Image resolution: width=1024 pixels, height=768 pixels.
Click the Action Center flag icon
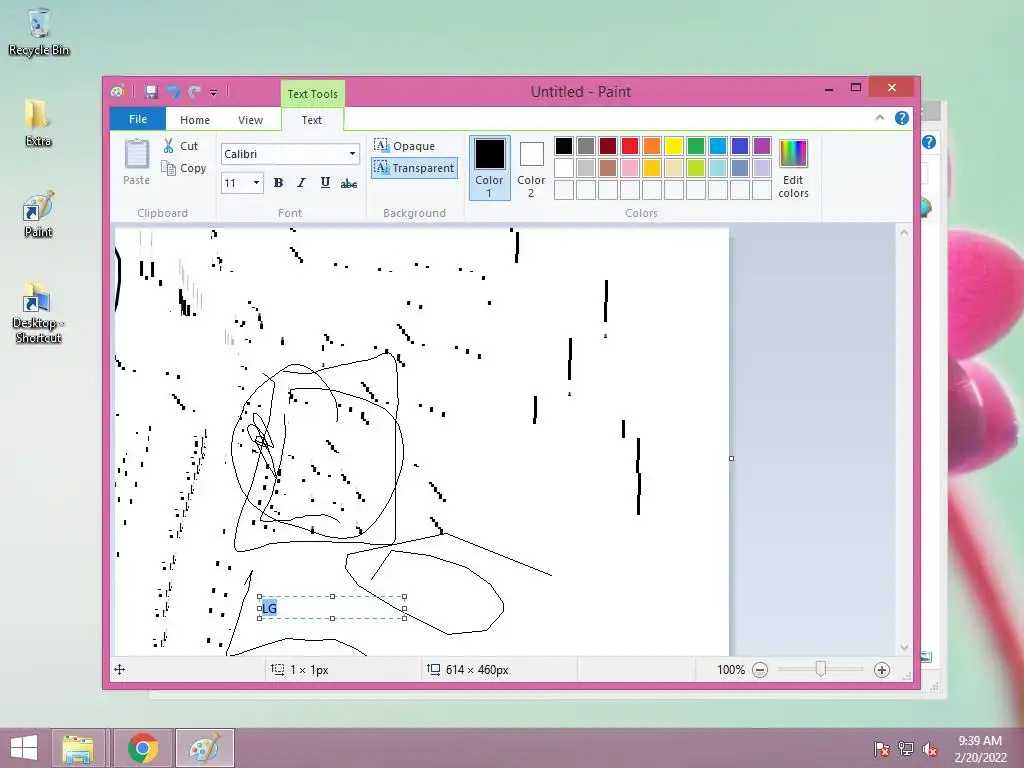pos(882,748)
